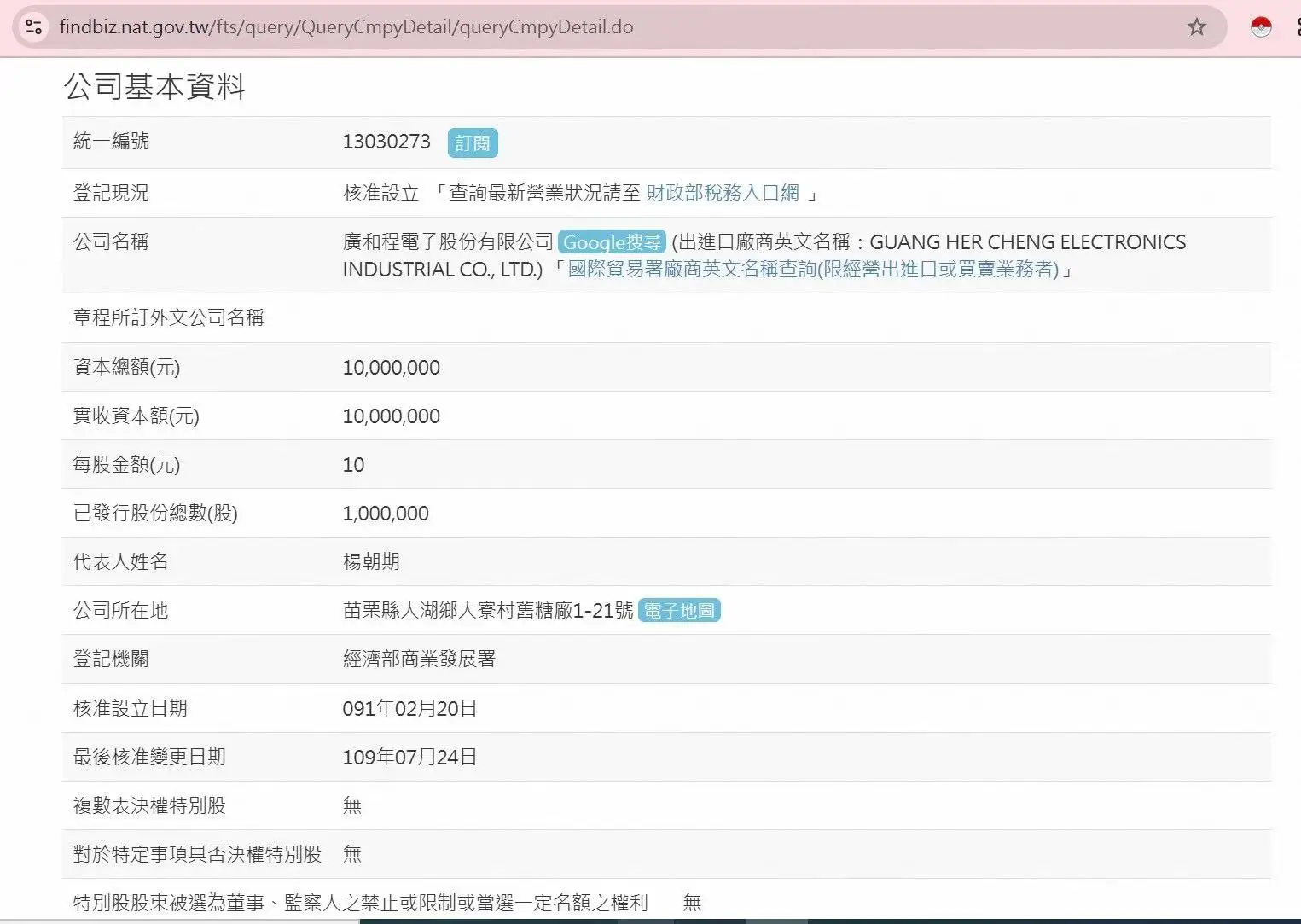Focus the findbiz.nat.gov.tw address bar URL
The height and width of the screenshot is (924, 1301).
pos(346,26)
